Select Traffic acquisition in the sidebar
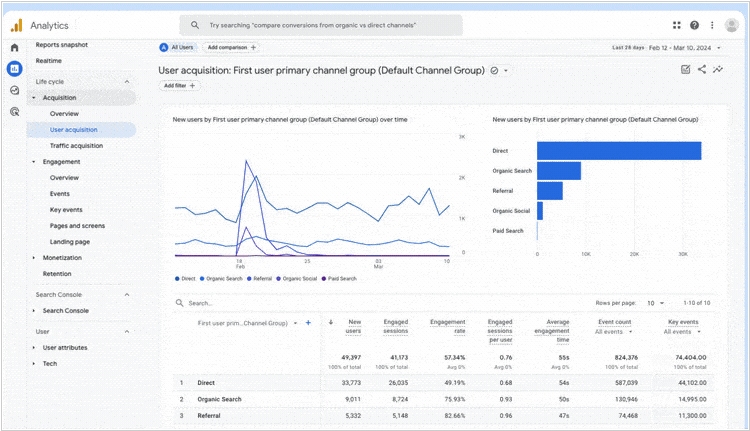The height and width of the screenshot is (431, 750). tap(76, 145)
